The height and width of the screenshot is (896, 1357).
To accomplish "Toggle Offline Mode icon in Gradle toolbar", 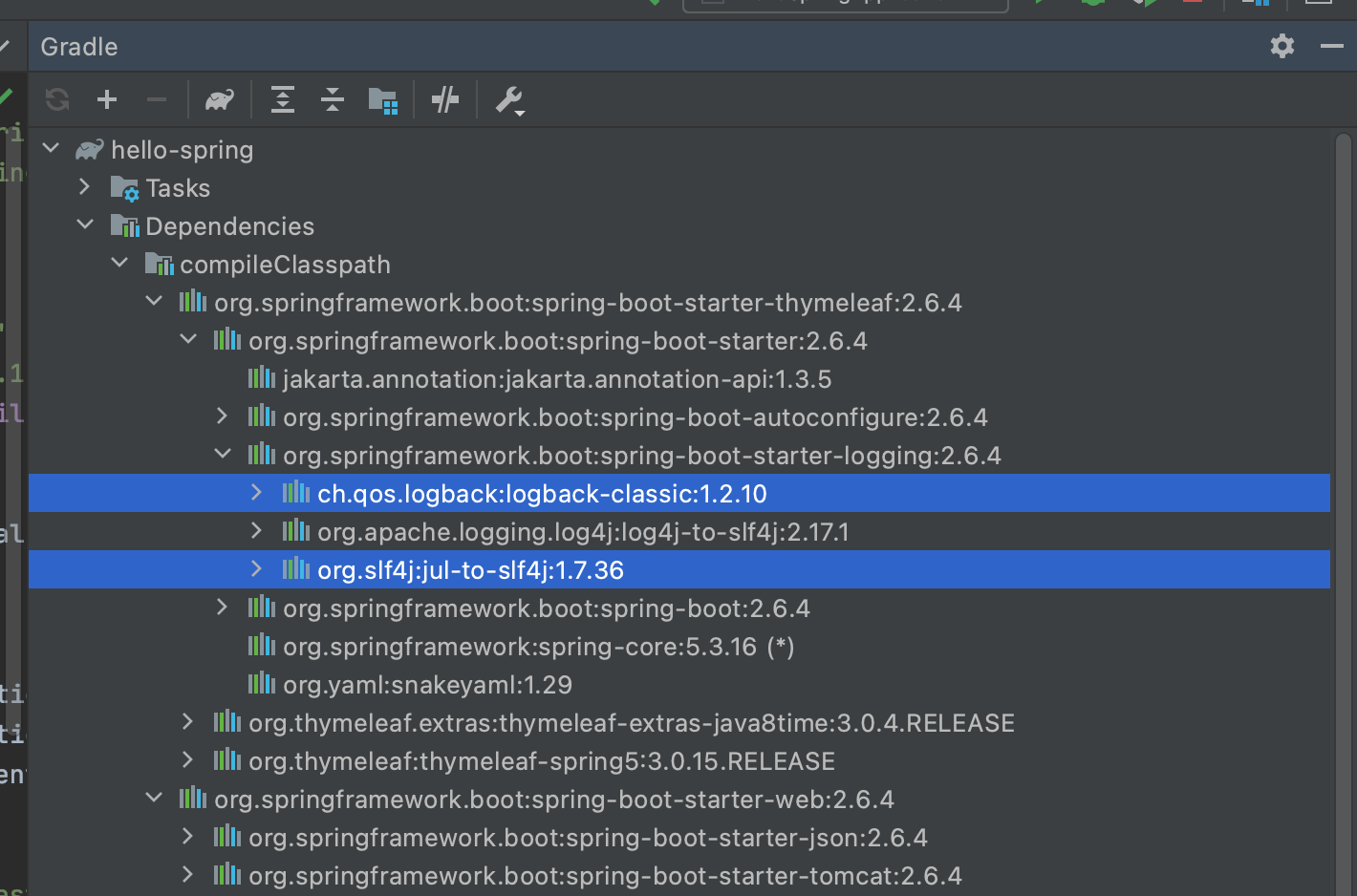I will pos(445,99).
